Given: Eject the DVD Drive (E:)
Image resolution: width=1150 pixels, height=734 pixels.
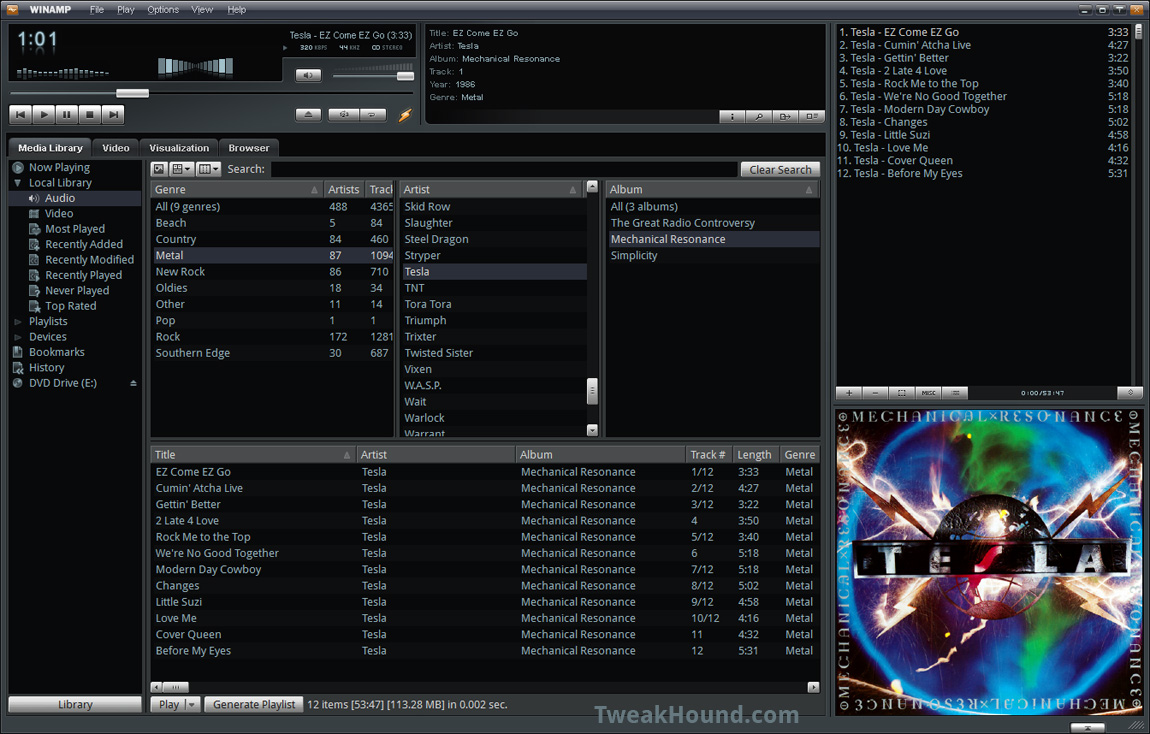Looking at the screenshot, I should click(133, 383).
